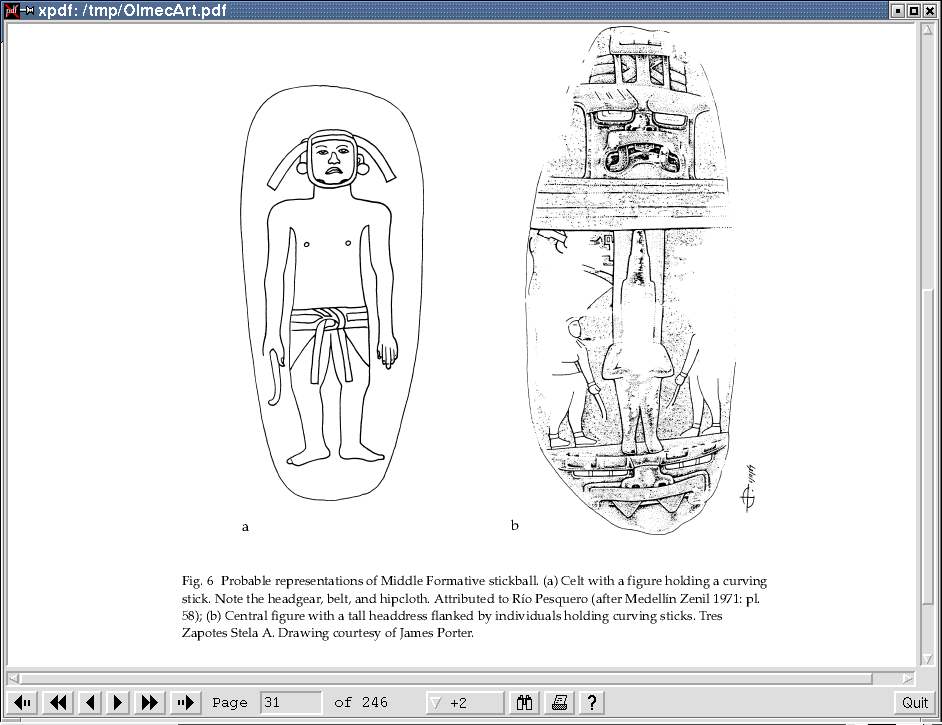
Task: Click the pin icon in title bar
Action: (27, 10)
